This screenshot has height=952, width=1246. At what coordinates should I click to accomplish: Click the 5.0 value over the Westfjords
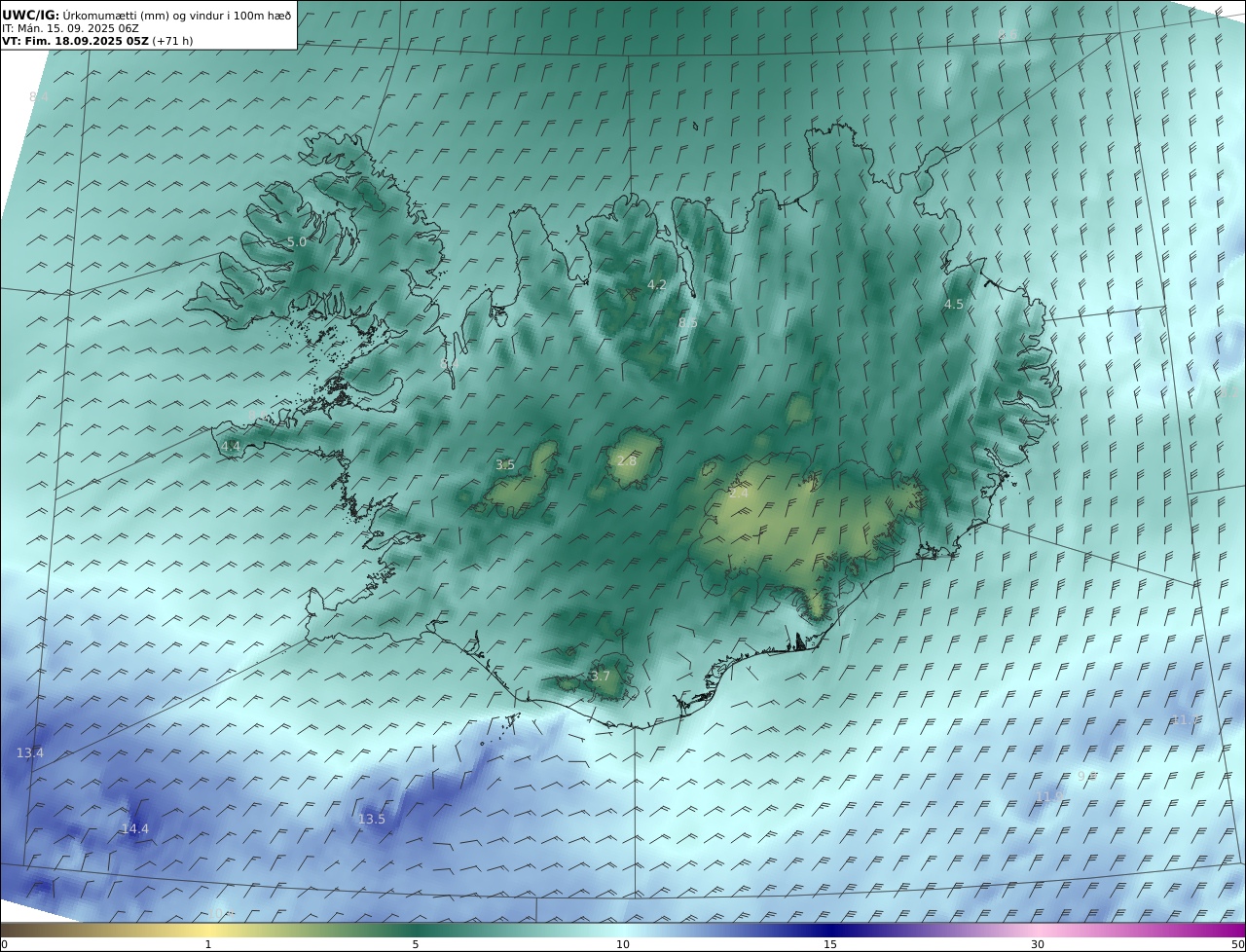297,241
